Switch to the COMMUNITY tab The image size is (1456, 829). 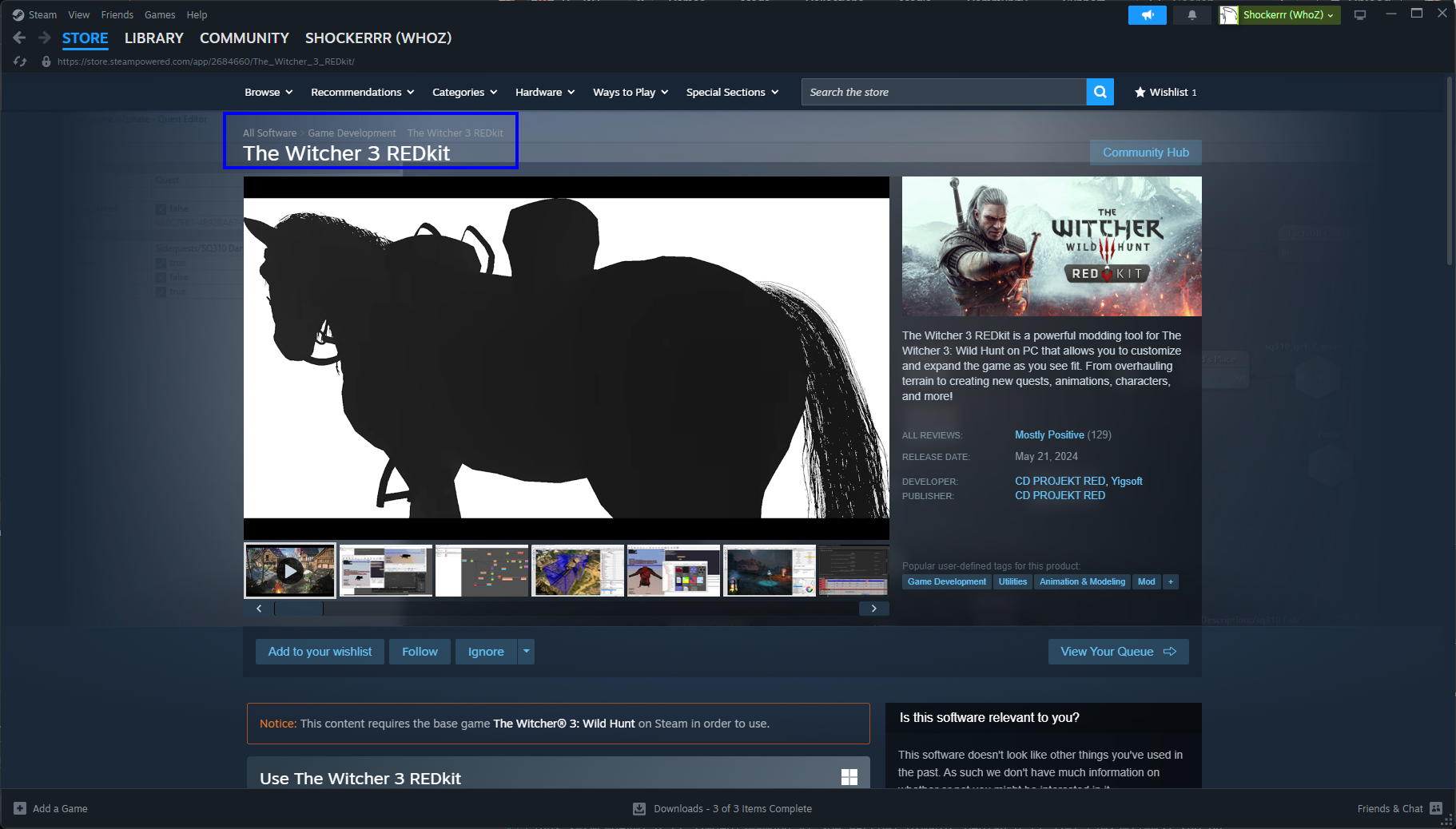(245, 38)
